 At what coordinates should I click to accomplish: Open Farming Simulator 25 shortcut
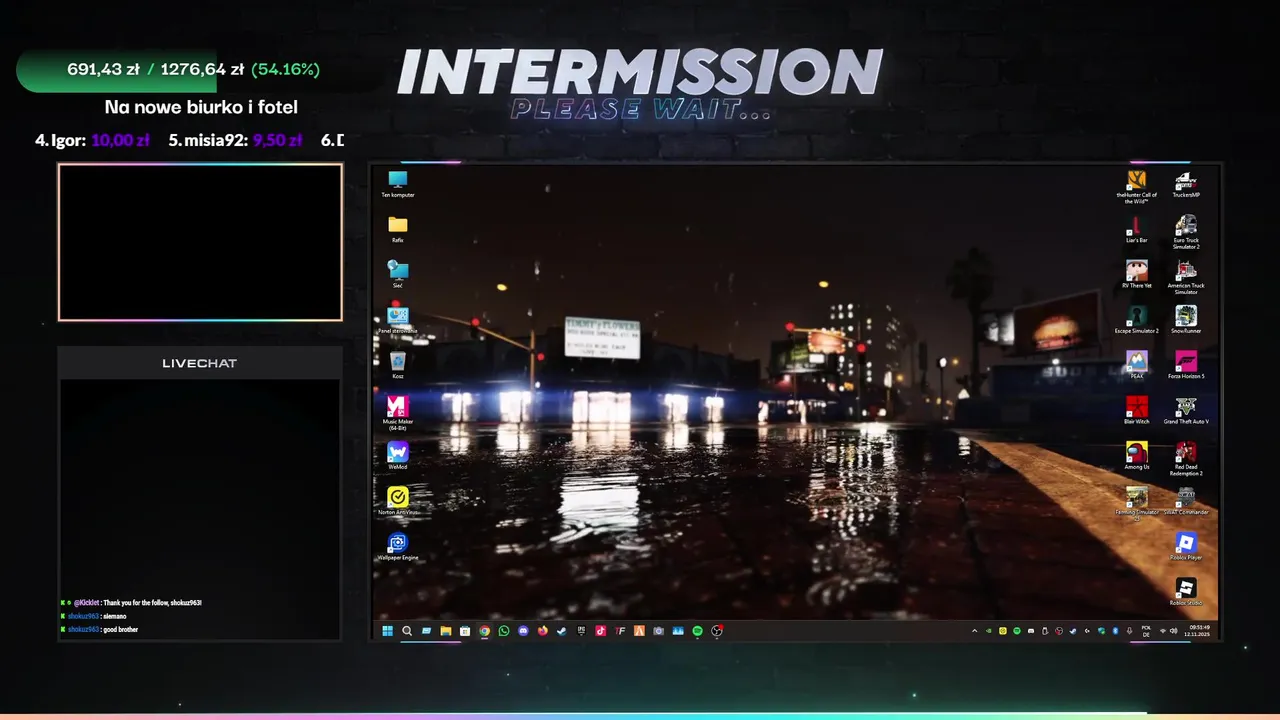(x=1136, y=504)
